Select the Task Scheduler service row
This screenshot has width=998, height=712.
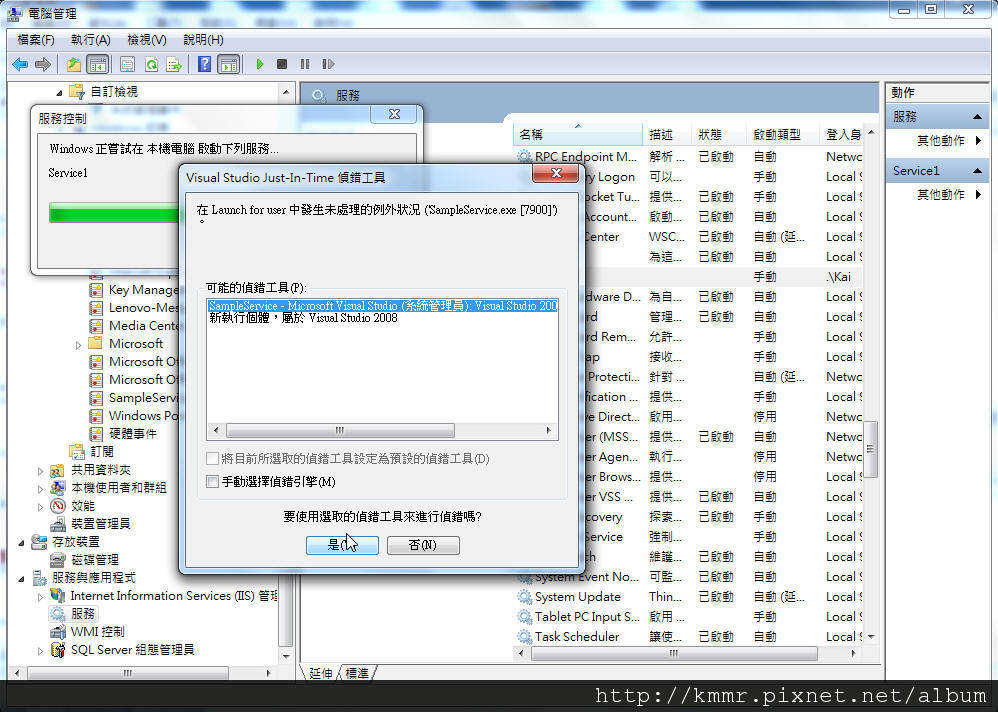coord(689,637)
